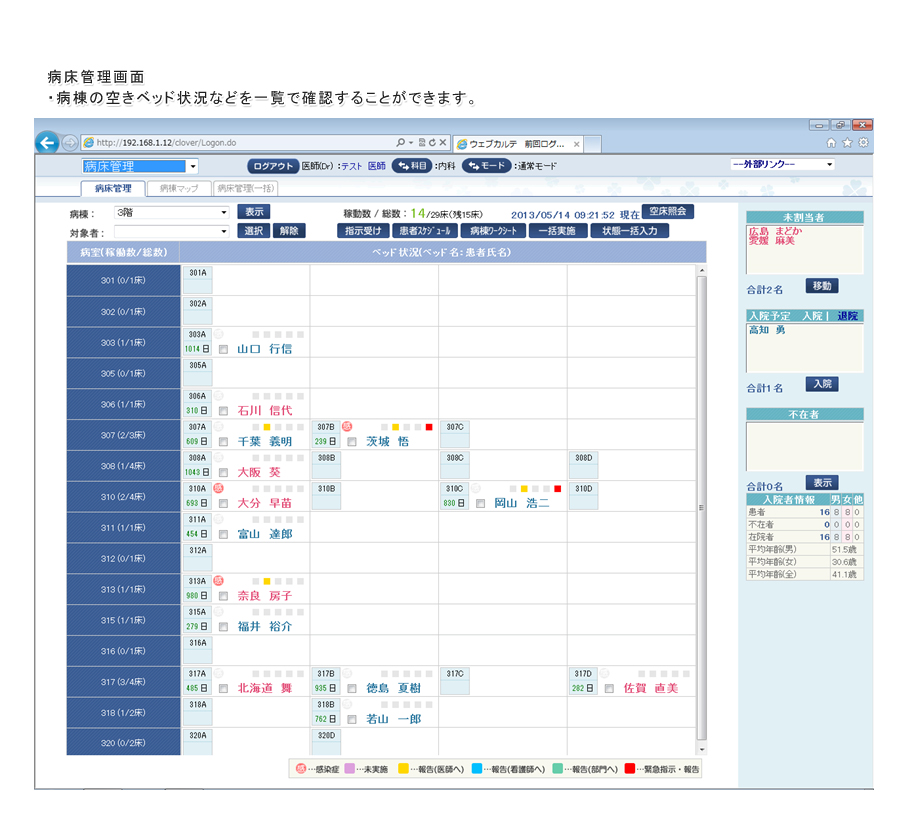
Task: Switch to 退院 in admission panel
Action: 848,316
